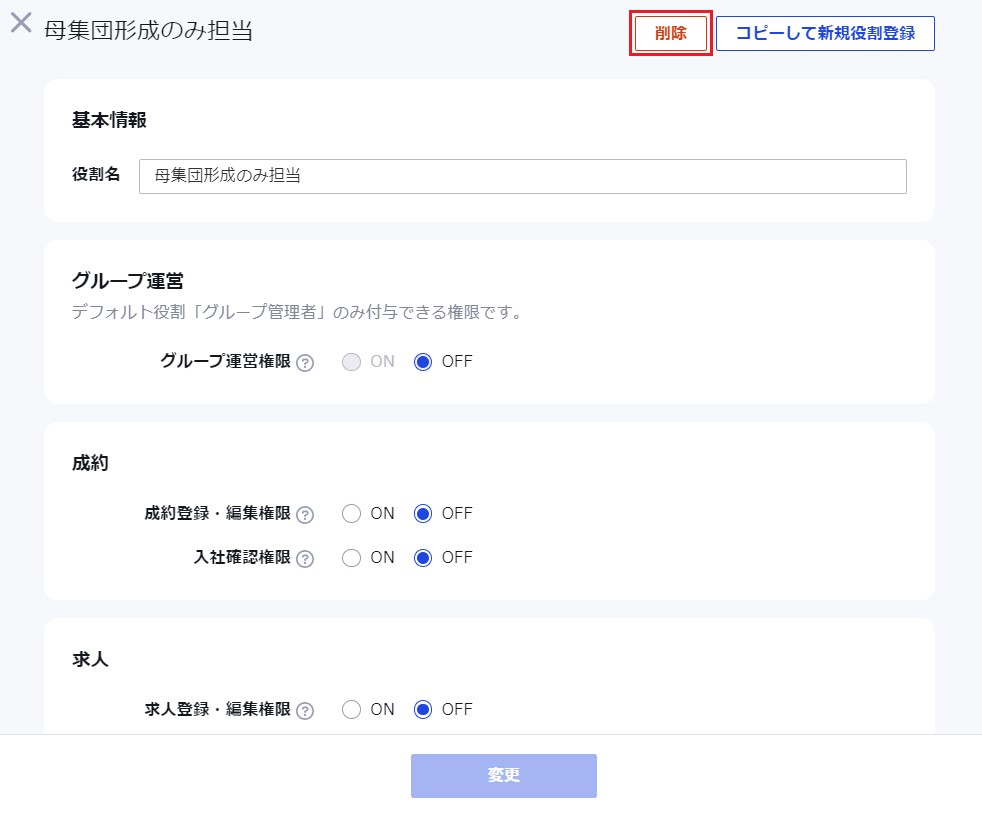Select ON for 求人登録・編集権限
Image resolution: width=982 pixels, height=814 pixels.
(351, 709)
